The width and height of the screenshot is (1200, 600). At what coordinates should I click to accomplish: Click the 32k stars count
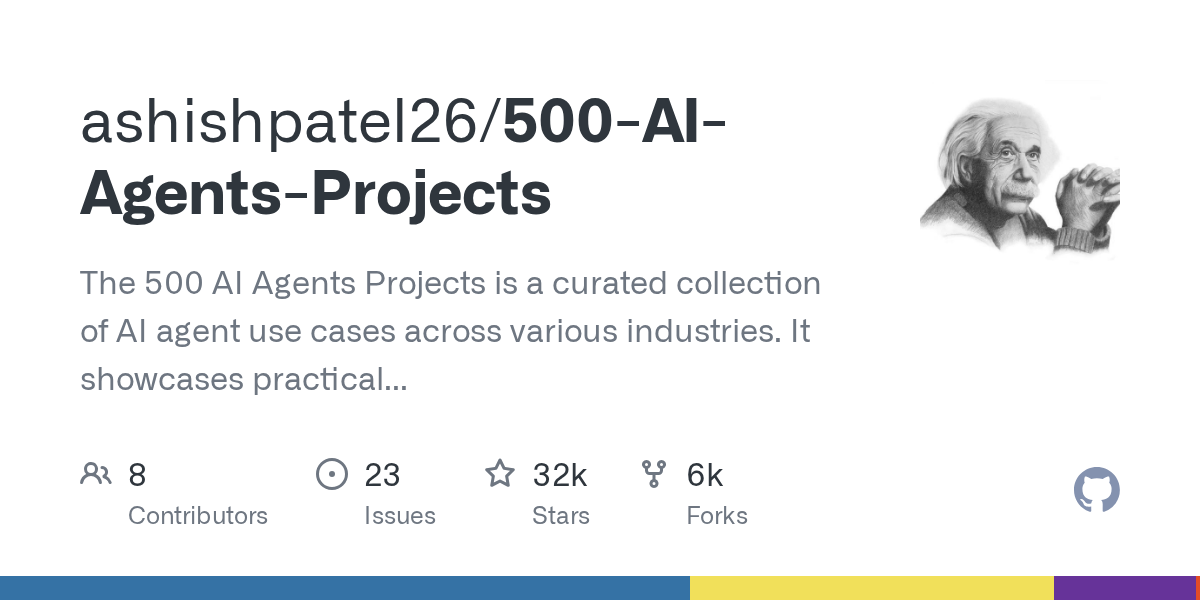(560, 475)
